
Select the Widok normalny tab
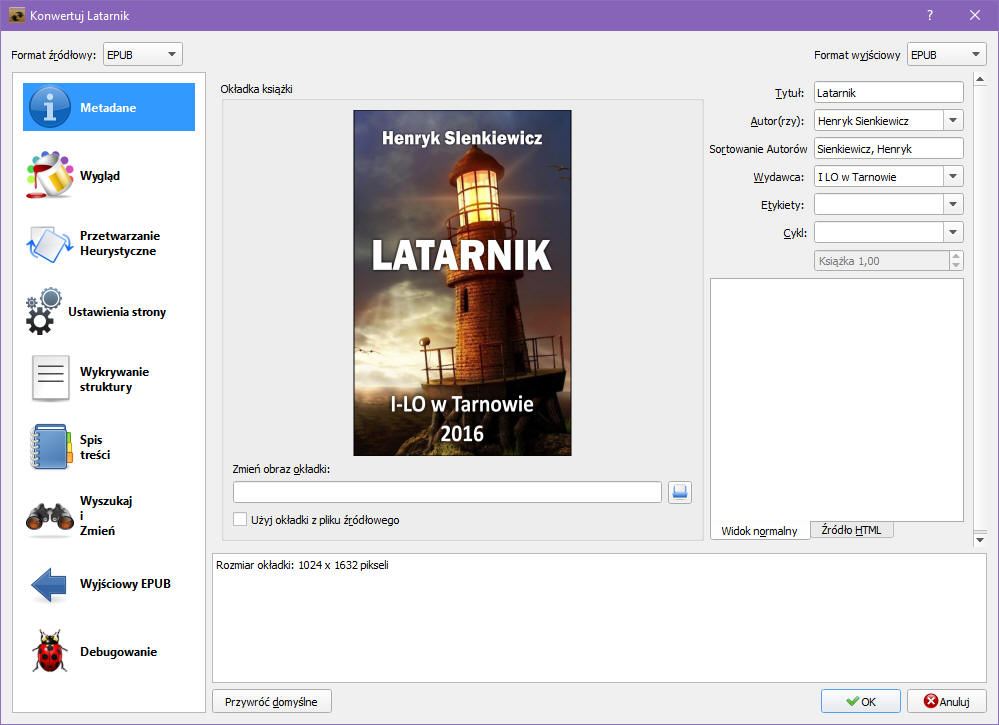click(x=759, y=531)
